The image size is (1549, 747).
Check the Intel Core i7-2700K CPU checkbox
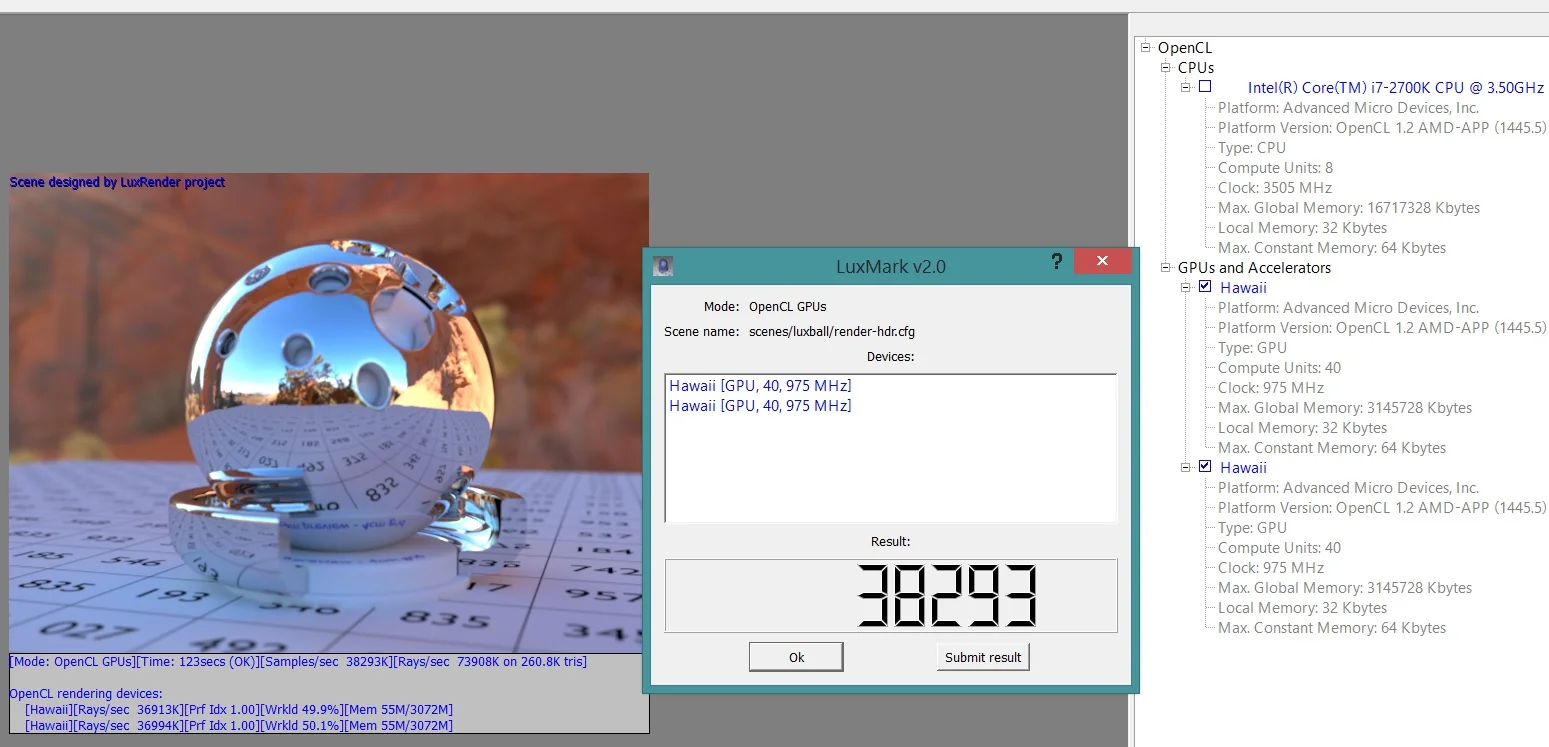(1205, 87)
